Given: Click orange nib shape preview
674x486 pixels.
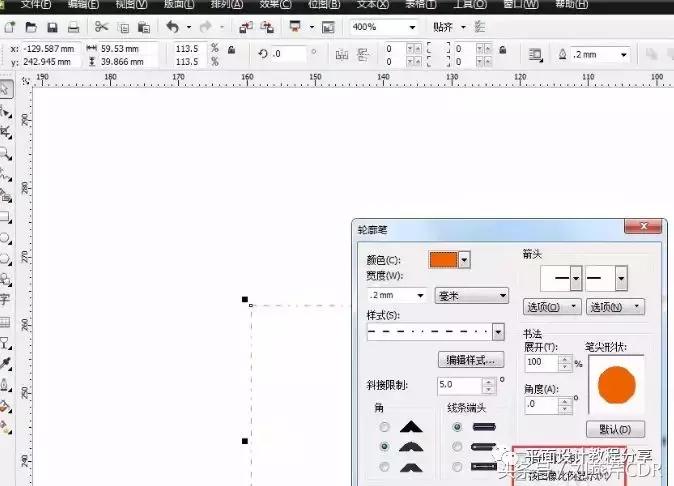Looking at the screenshot, I should click(x=616, y=385).
